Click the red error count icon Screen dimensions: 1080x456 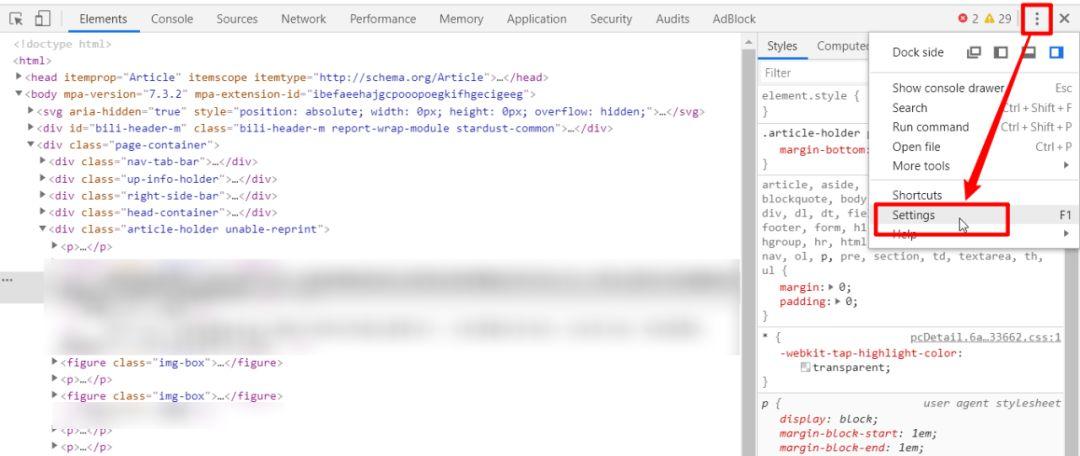963,19
